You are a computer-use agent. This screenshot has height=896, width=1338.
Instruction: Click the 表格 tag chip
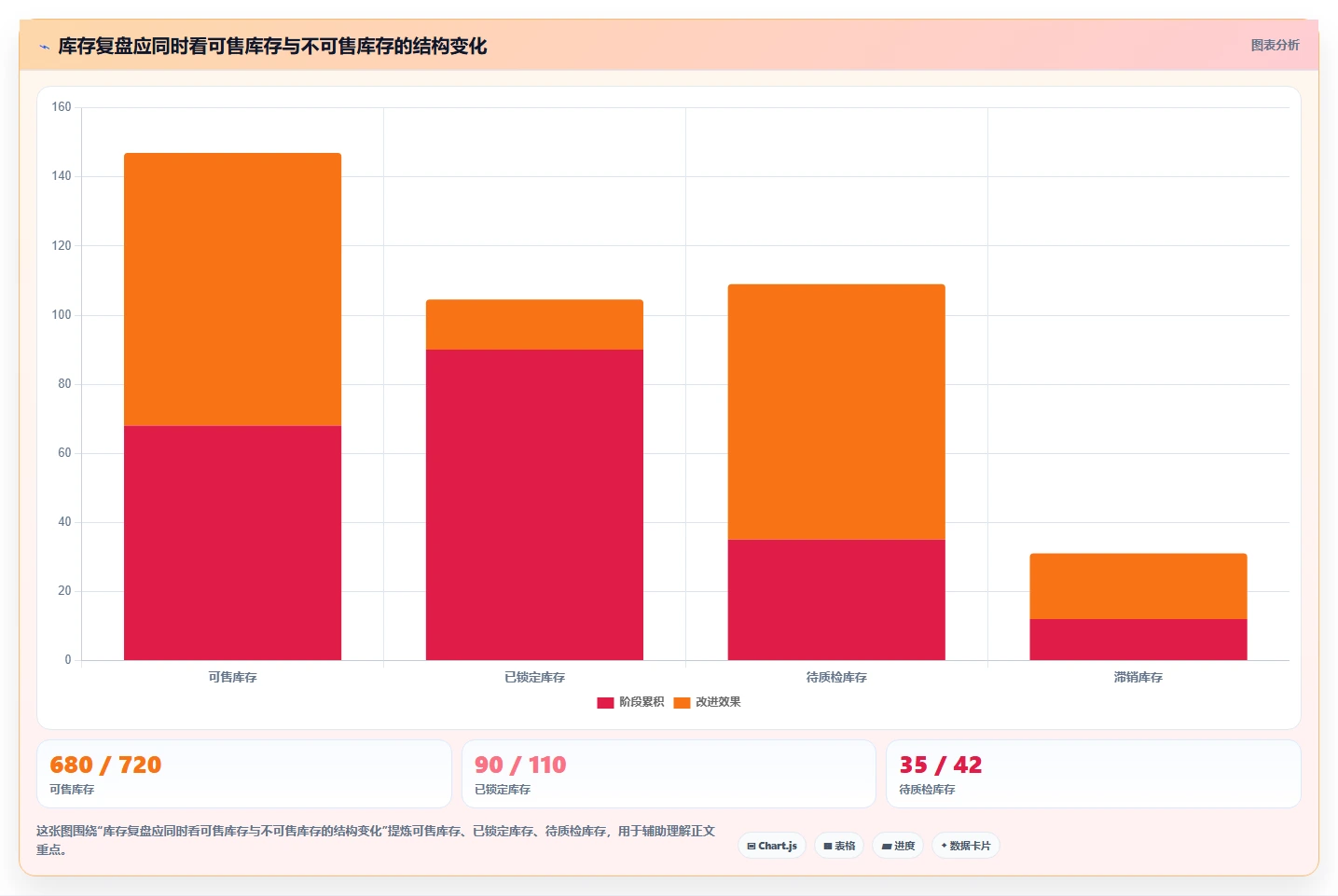point(839,846)
